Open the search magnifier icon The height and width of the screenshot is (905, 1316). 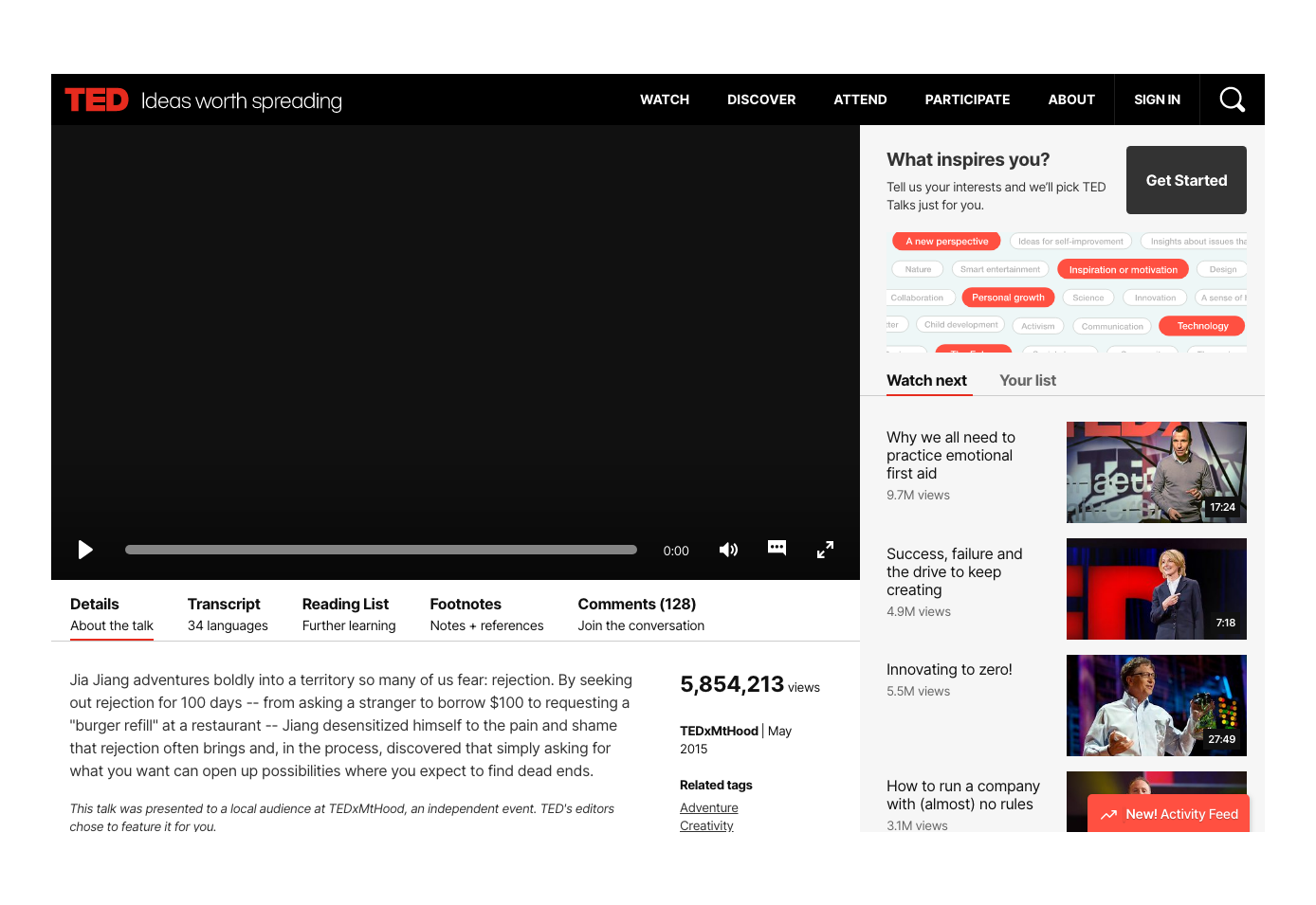click(1232, 100)
